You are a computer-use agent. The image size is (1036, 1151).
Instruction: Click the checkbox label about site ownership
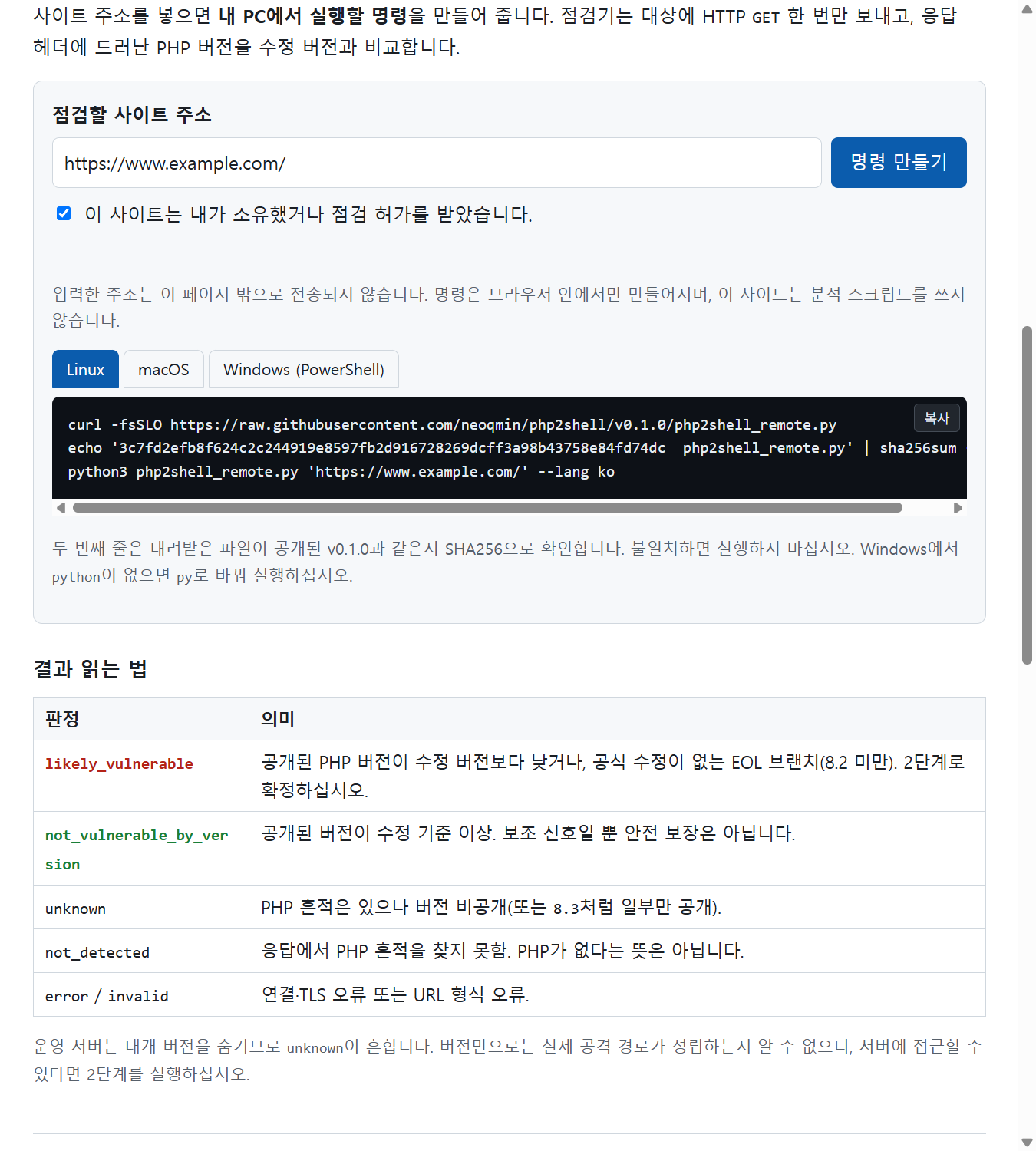tap(308, 214)
